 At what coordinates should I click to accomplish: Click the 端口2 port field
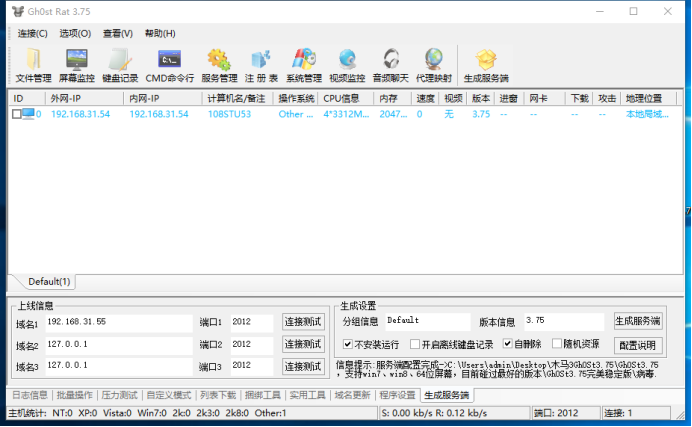tap(252, 345)
